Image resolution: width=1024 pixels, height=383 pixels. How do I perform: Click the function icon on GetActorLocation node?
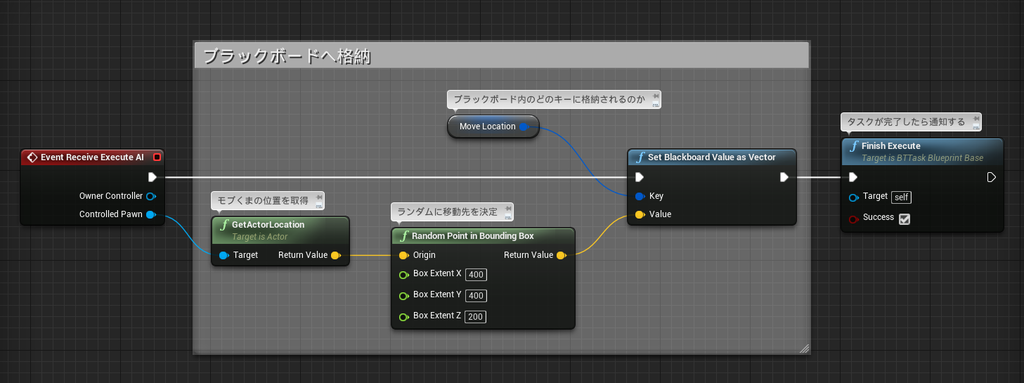coord(225,225)
